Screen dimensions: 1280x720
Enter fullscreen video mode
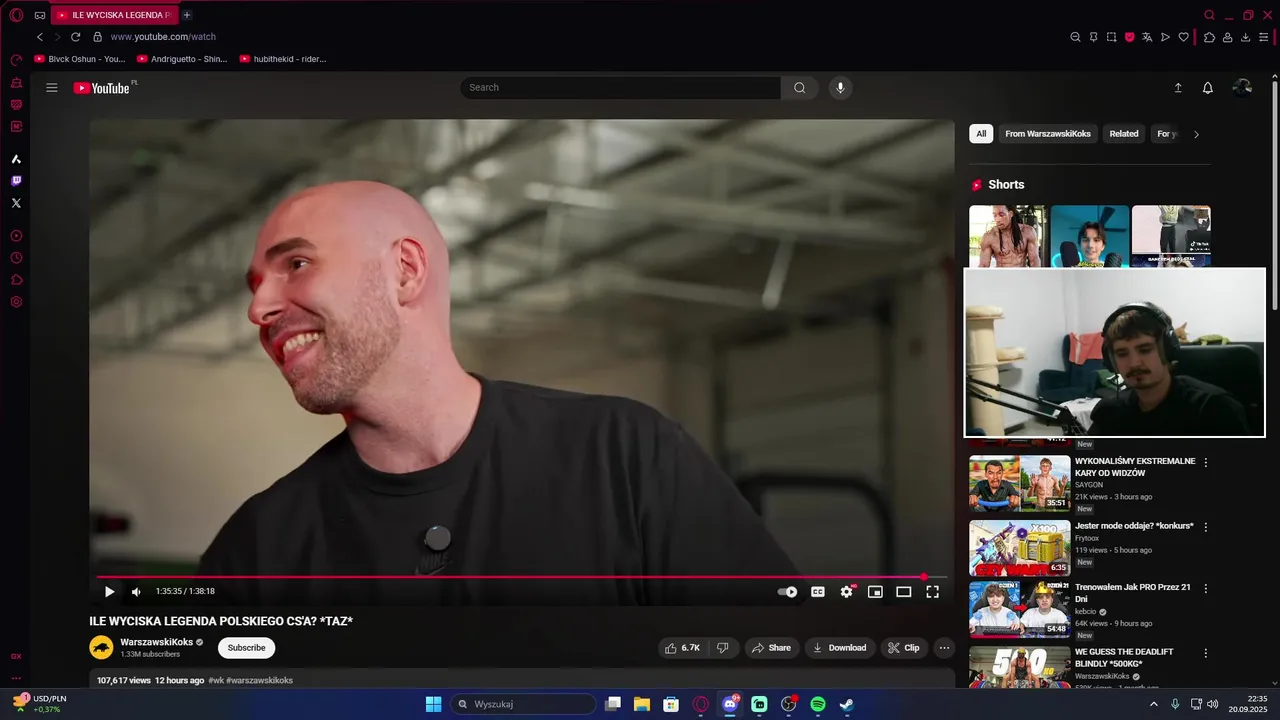click(x=932, y=592)
